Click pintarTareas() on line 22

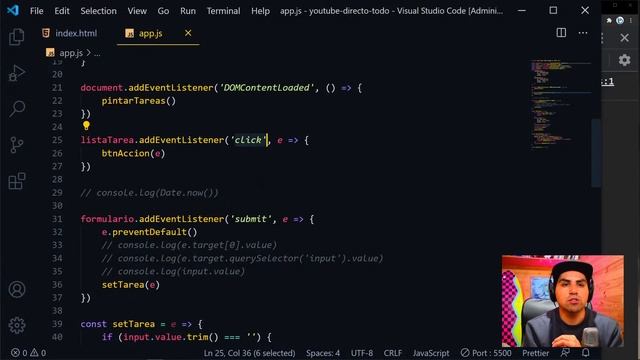tap(139, 101)
